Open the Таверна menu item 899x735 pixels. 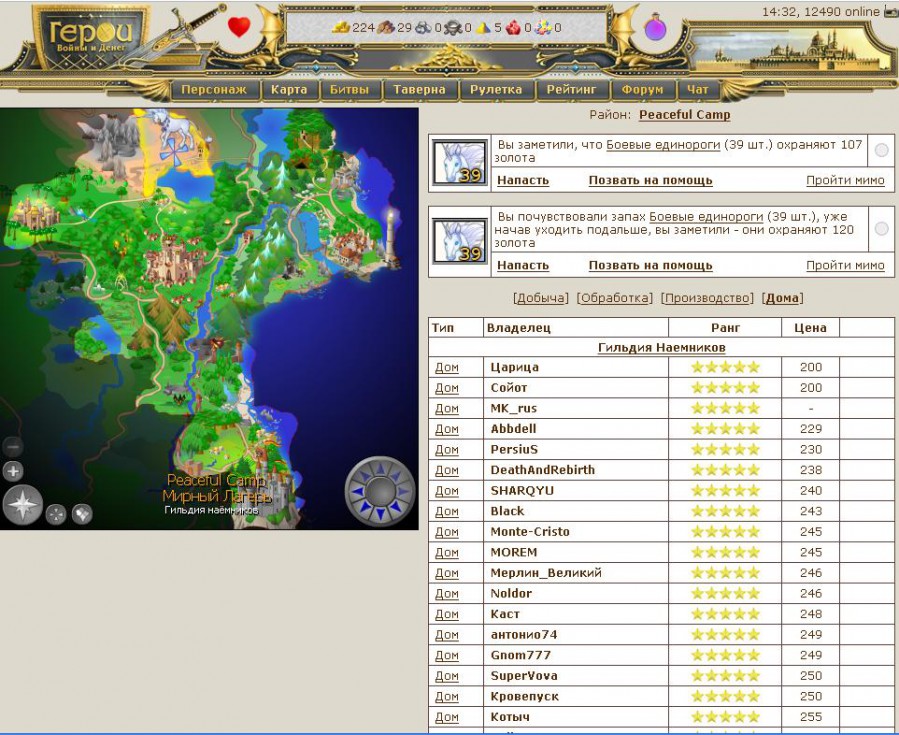[419, 90]
